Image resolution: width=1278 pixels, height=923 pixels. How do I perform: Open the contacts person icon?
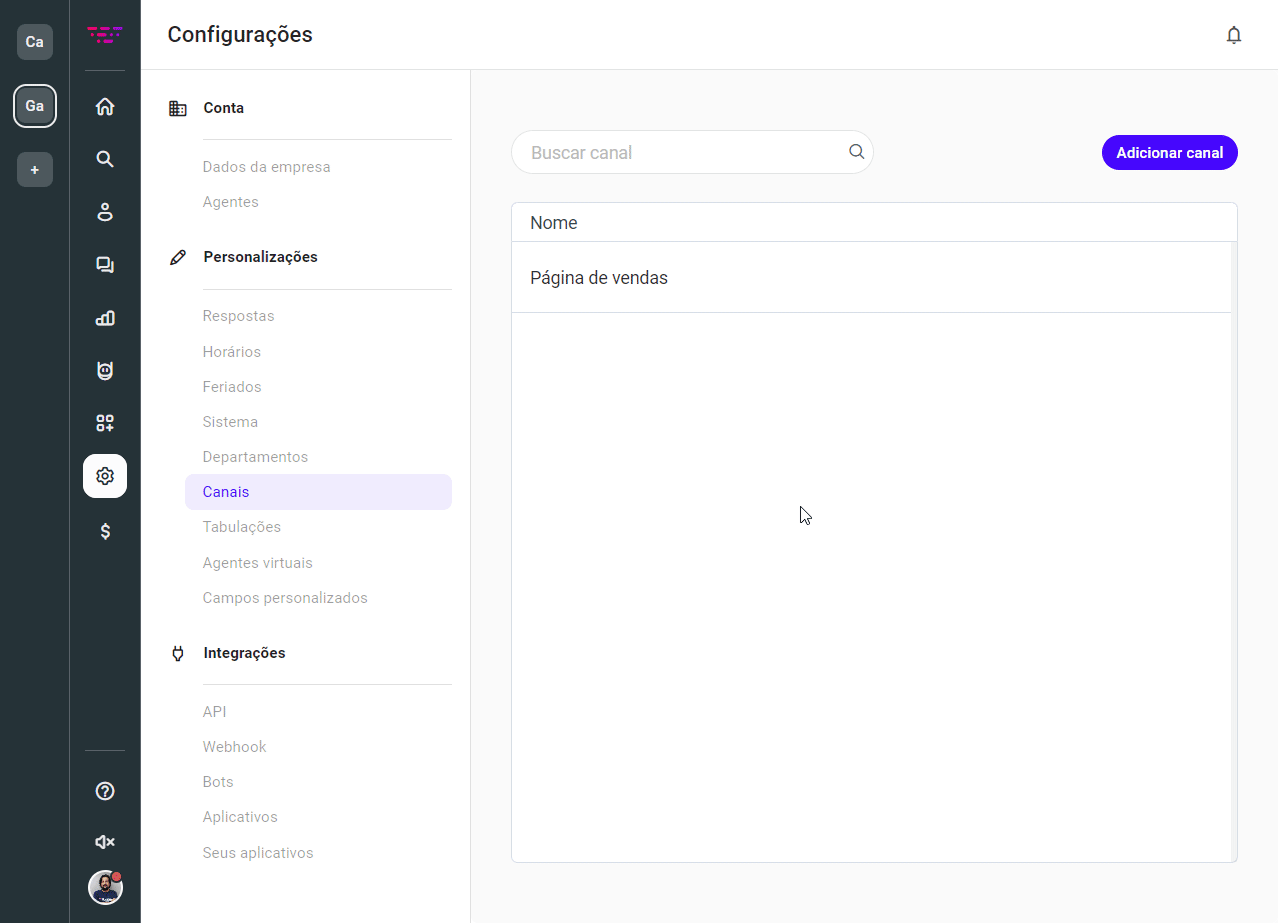[105, 212]
